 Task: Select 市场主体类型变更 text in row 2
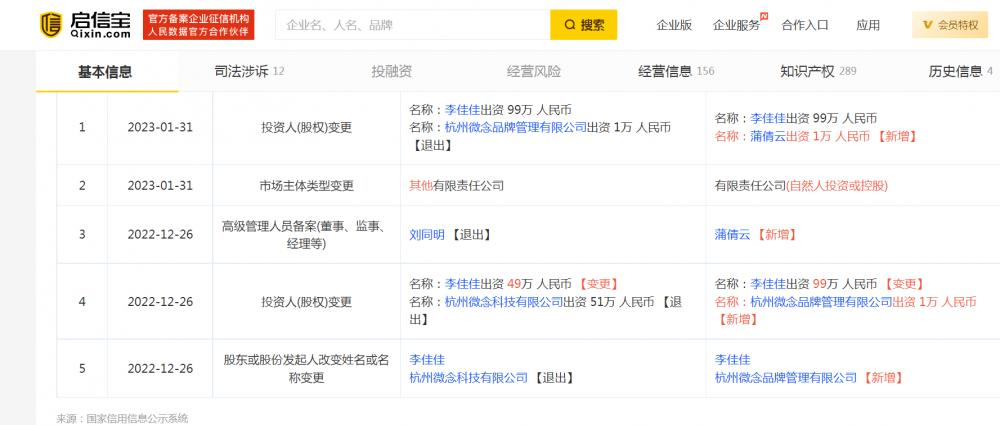[306, 186]
